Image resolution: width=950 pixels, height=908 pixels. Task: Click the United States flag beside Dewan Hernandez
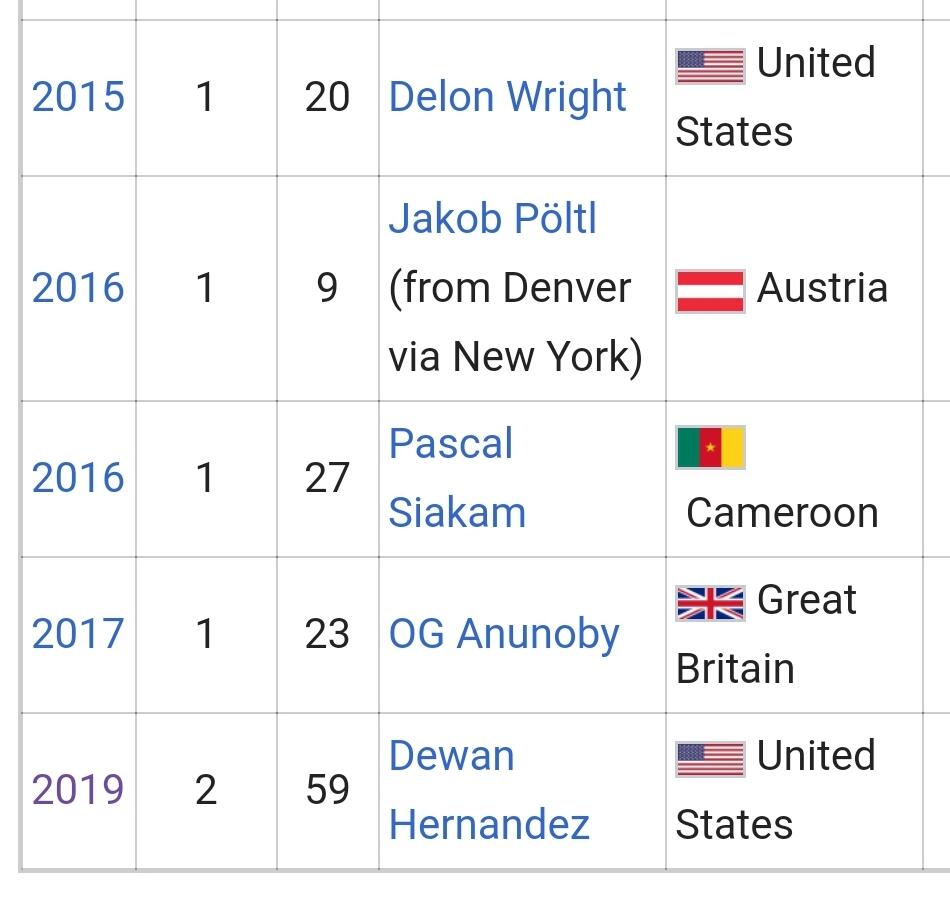coord(710,760)
